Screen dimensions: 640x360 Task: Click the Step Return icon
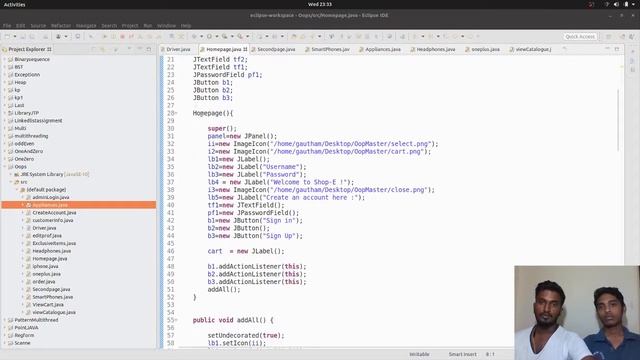pos(158,36)
